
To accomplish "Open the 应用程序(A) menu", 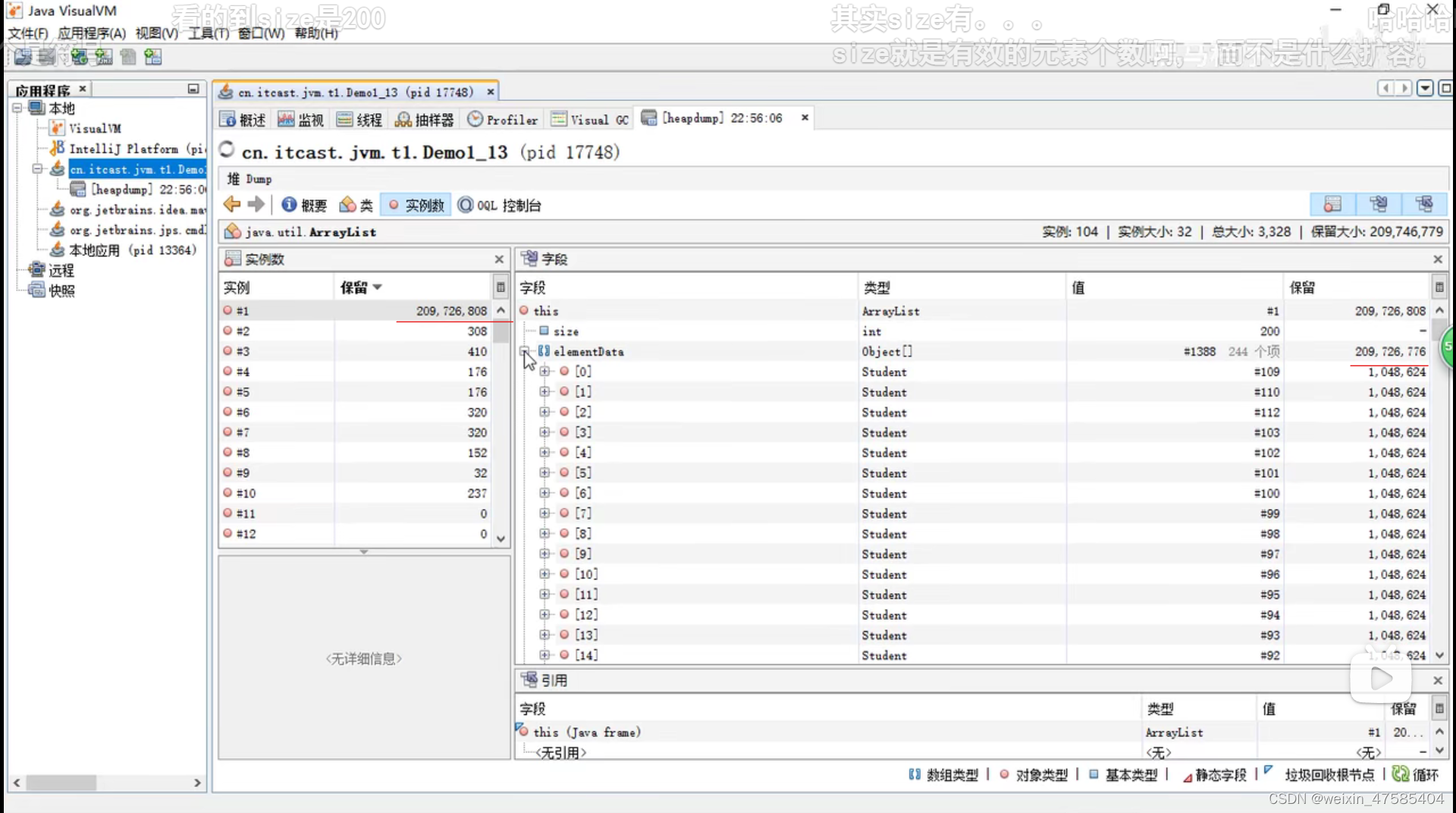I will [92, 33].
